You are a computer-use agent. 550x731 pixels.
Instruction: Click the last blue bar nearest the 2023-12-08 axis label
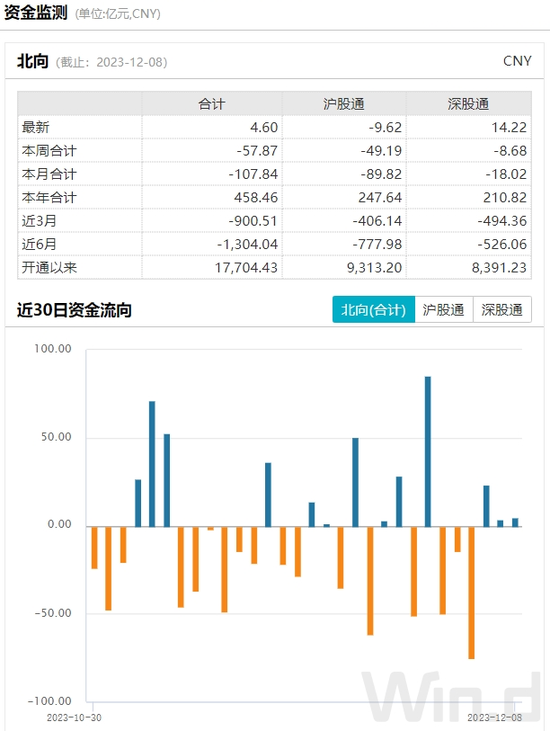point(515,523)
